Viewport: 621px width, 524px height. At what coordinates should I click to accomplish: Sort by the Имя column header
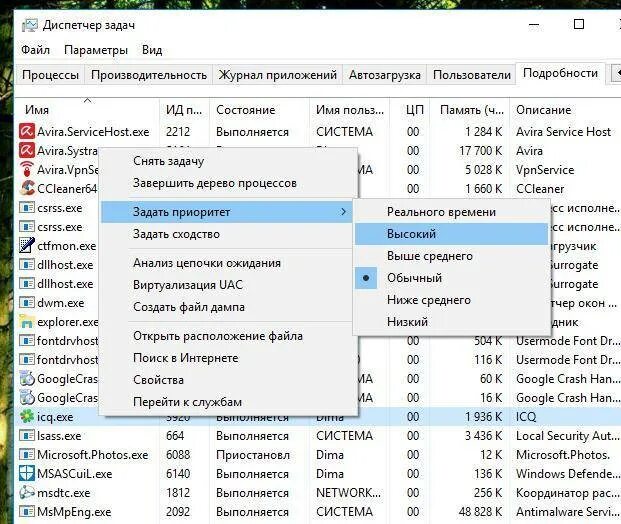tap(88, 110)
